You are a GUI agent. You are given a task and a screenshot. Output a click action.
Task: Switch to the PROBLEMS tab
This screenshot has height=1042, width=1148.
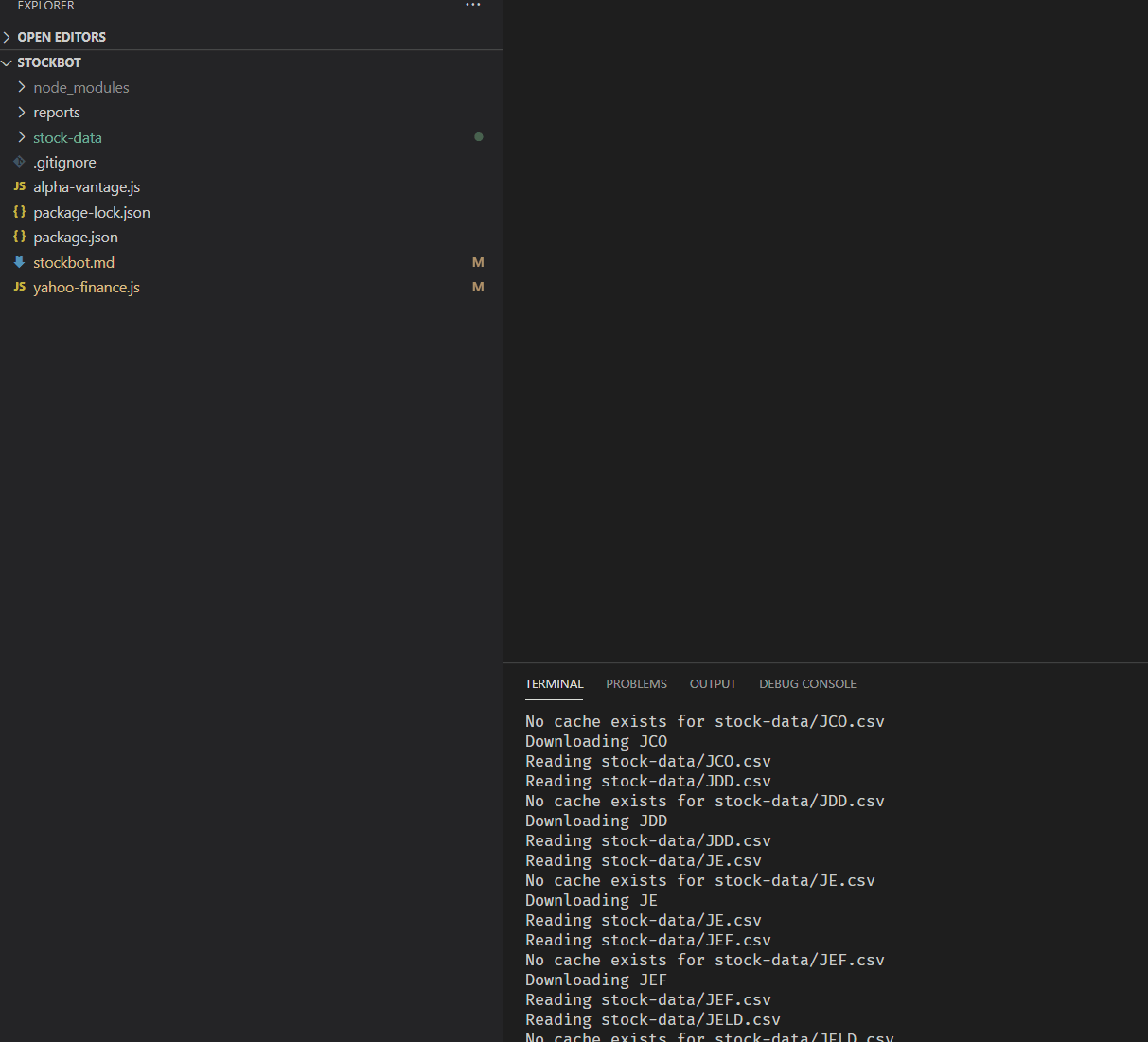pos(636,683)
